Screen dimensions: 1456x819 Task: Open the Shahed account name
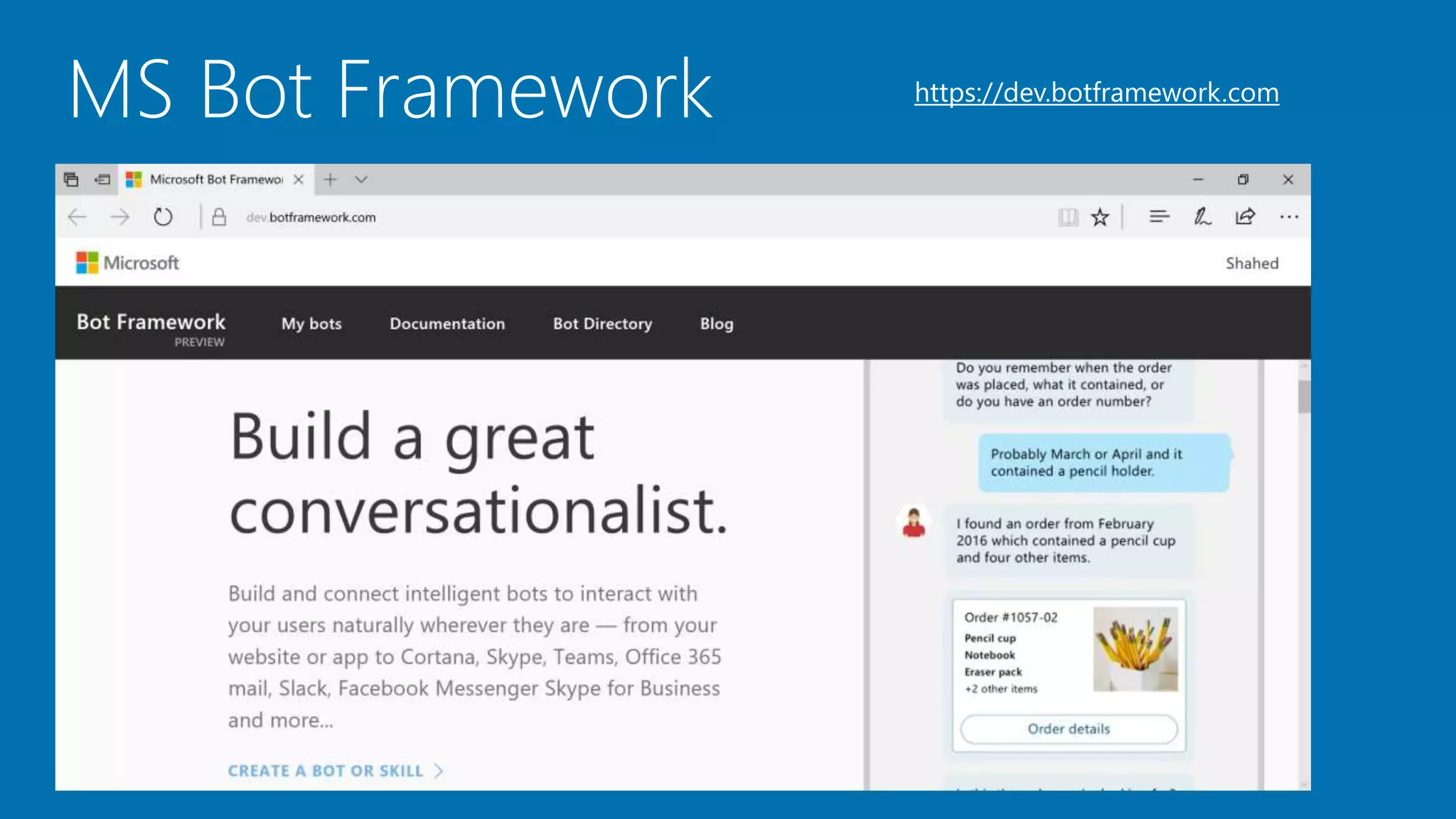click(x=1252, y=263)
